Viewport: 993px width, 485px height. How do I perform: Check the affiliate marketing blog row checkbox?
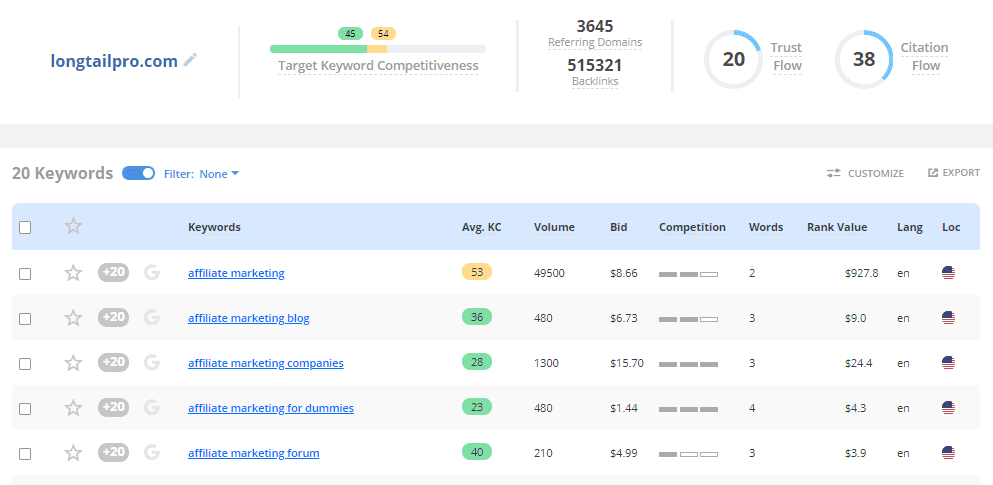[25, 318]
